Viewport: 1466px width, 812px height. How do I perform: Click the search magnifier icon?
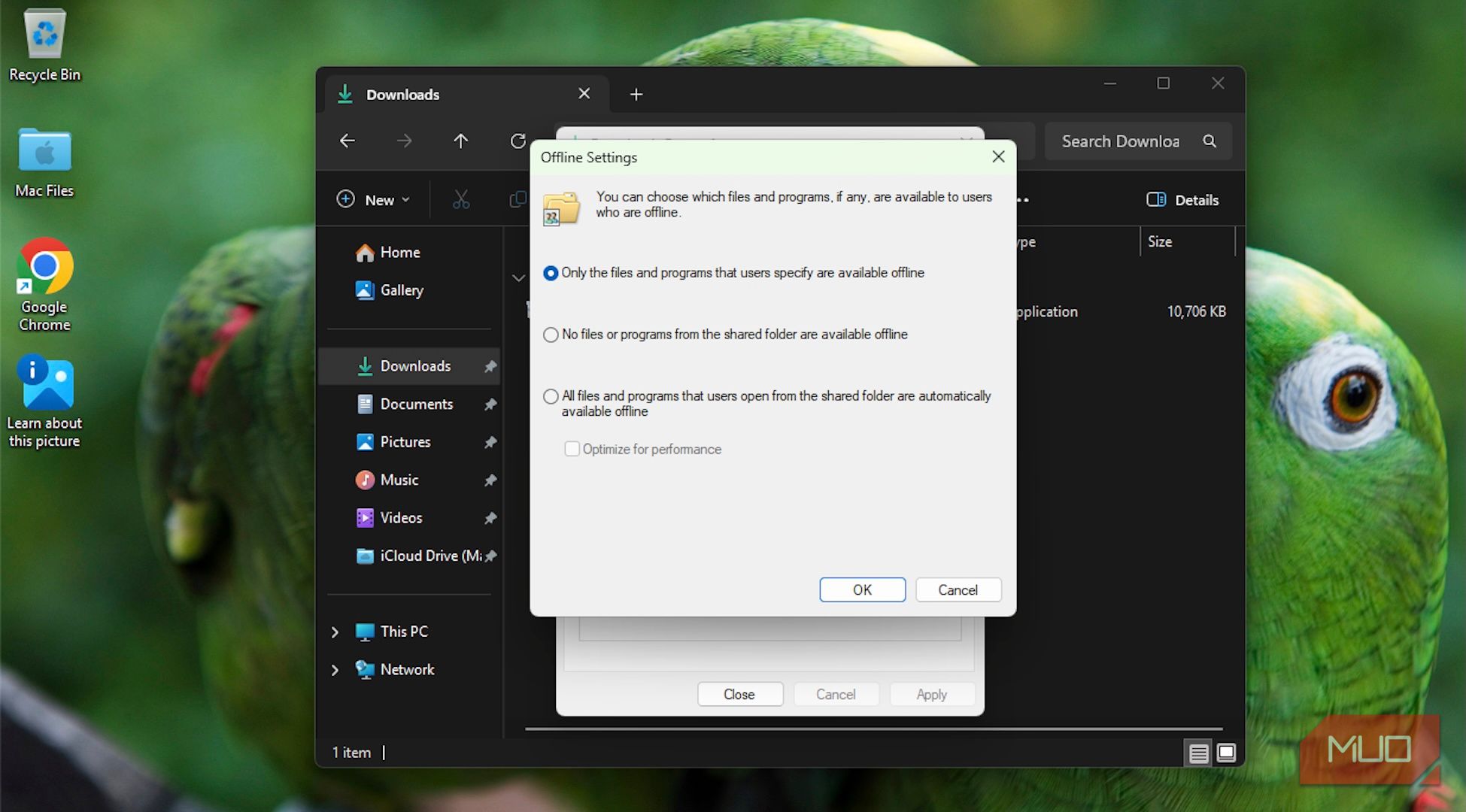pos(1210,141)
